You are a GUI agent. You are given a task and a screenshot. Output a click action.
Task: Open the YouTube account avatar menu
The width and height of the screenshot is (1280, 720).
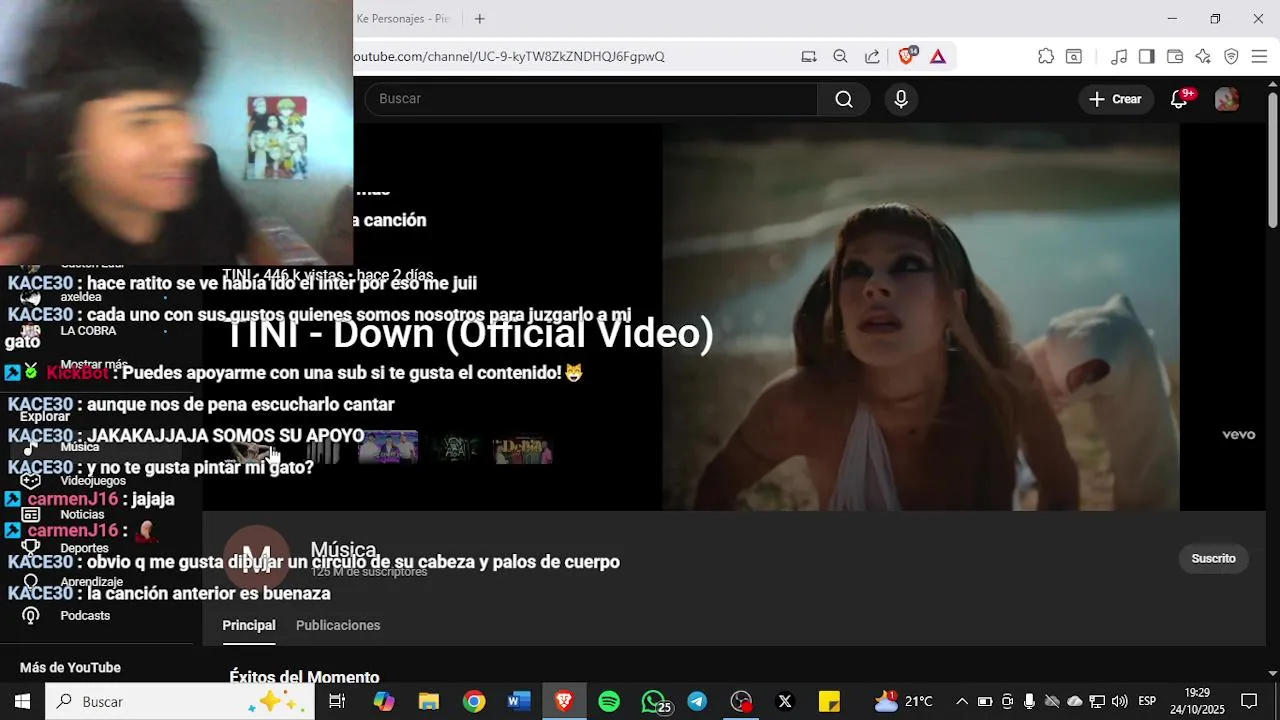coord(1227,99)
